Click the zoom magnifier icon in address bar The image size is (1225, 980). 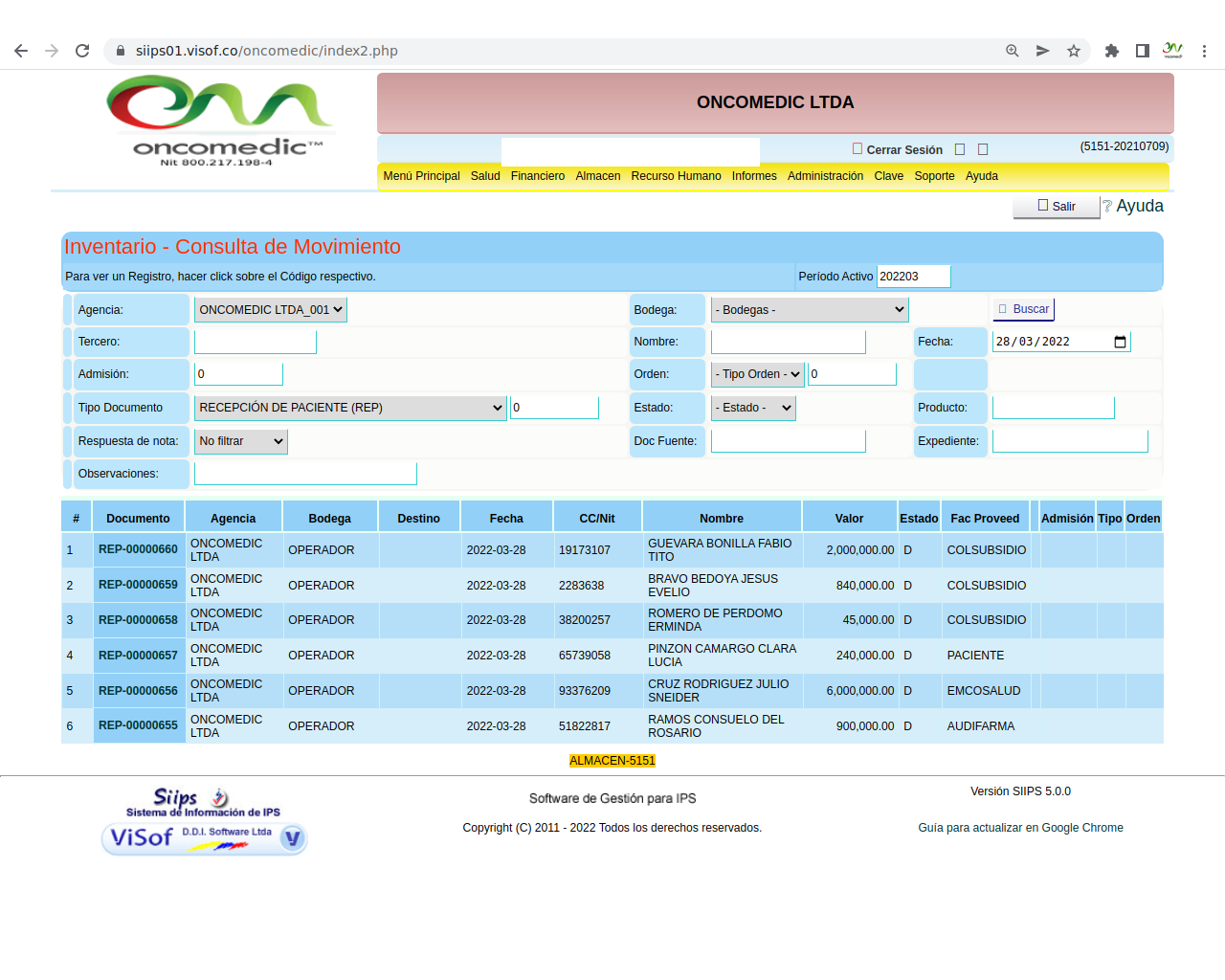[1012, 51]
